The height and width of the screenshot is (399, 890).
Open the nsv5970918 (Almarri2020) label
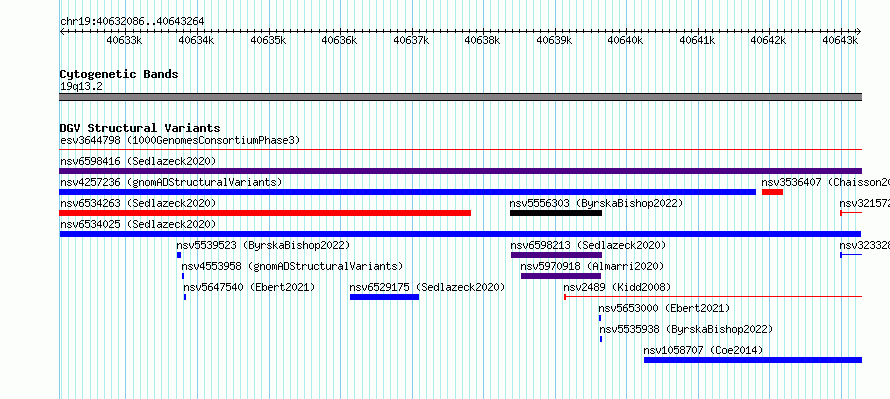point(592,266)
